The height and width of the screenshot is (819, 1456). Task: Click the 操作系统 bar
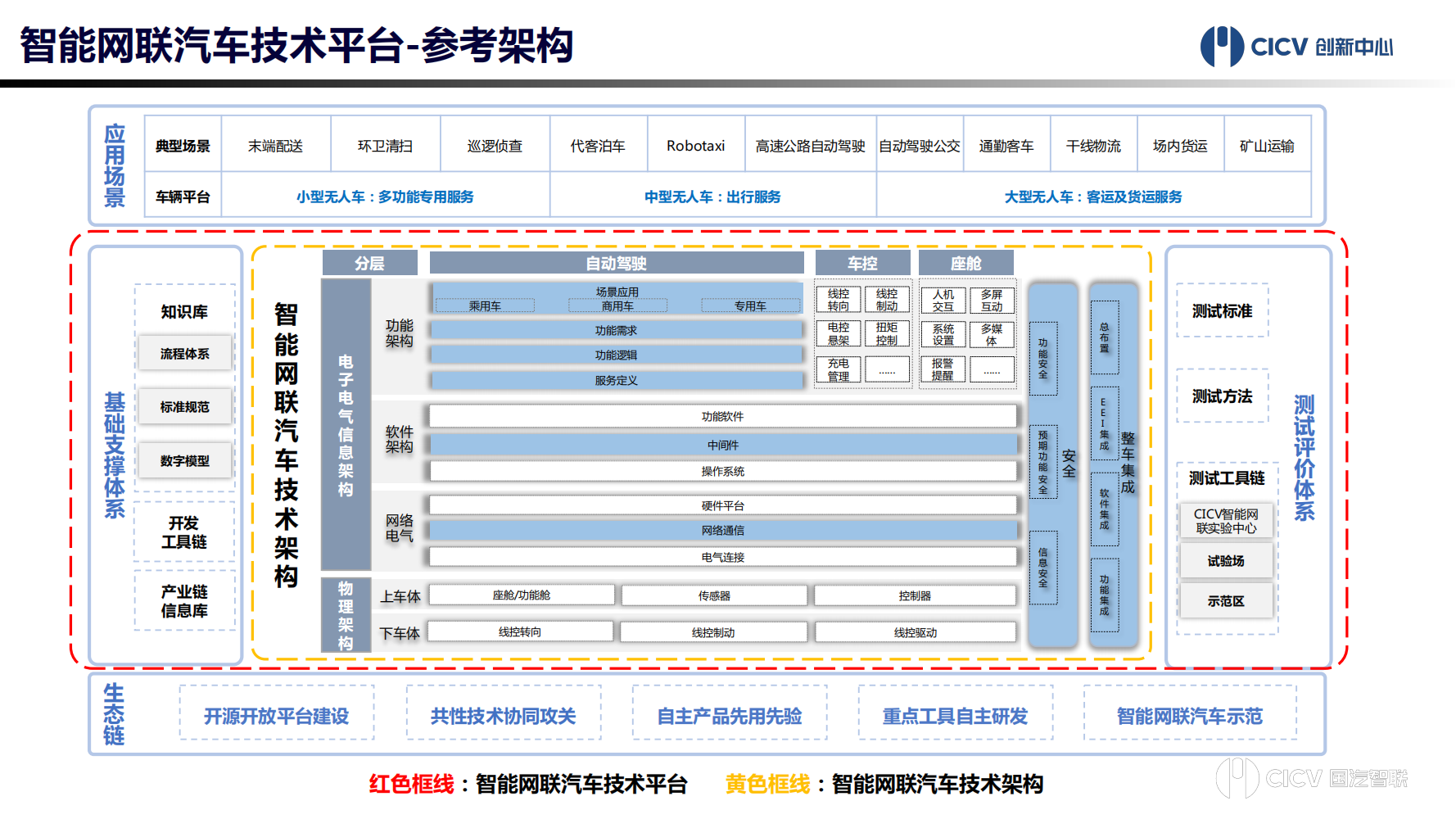(x=722, y=471)
